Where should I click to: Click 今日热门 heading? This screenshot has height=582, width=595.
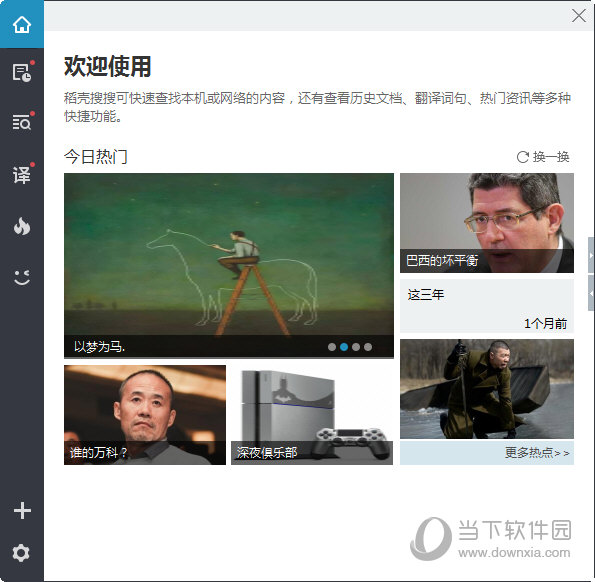click(x=96, y=157)
